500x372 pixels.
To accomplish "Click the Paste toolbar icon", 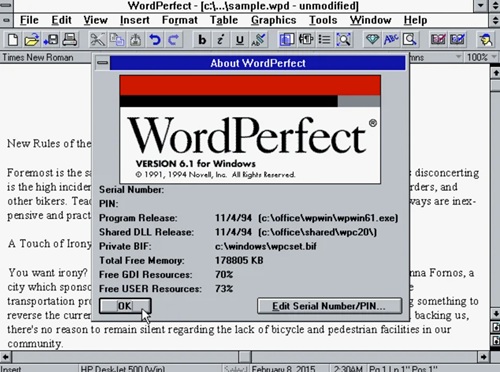I will [135, 40].
